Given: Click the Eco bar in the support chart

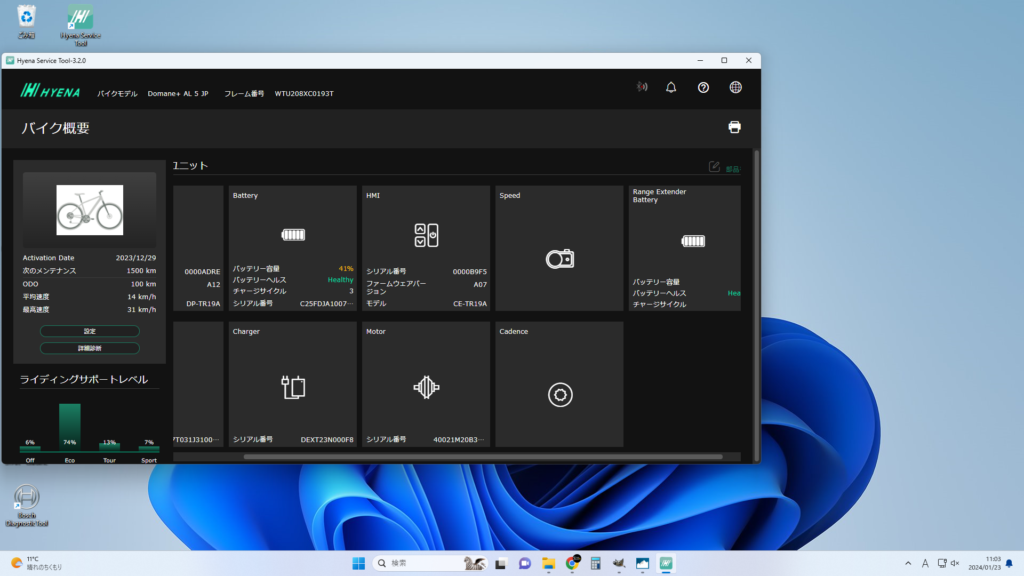Looking at the screenshot, I should 69,427.
